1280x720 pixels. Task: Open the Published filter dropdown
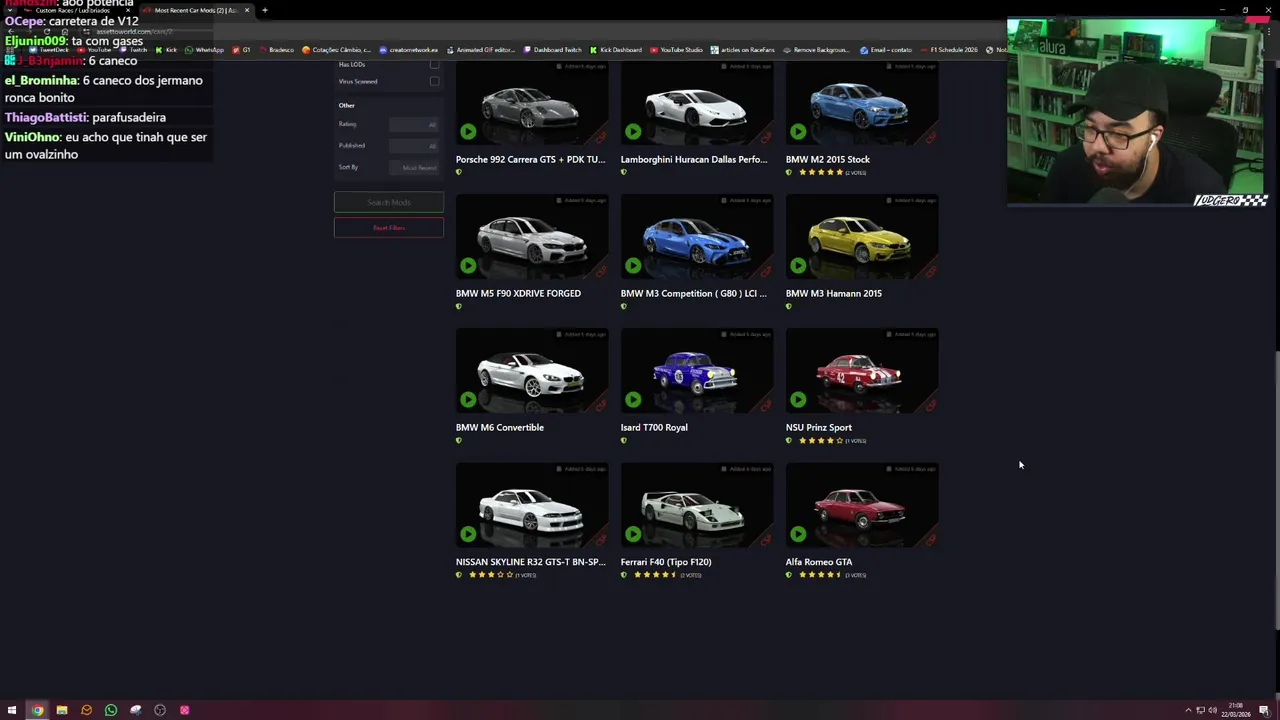coord(414,146)
